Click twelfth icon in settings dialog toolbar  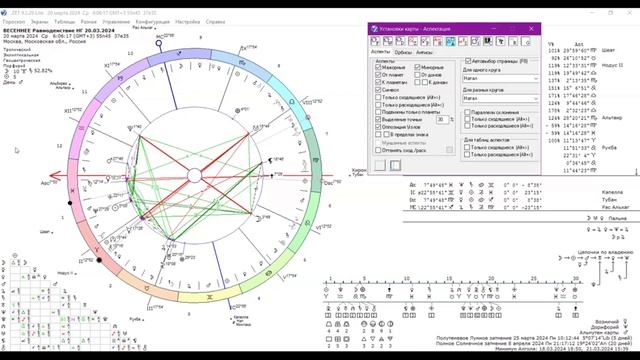tap(513, 41)
